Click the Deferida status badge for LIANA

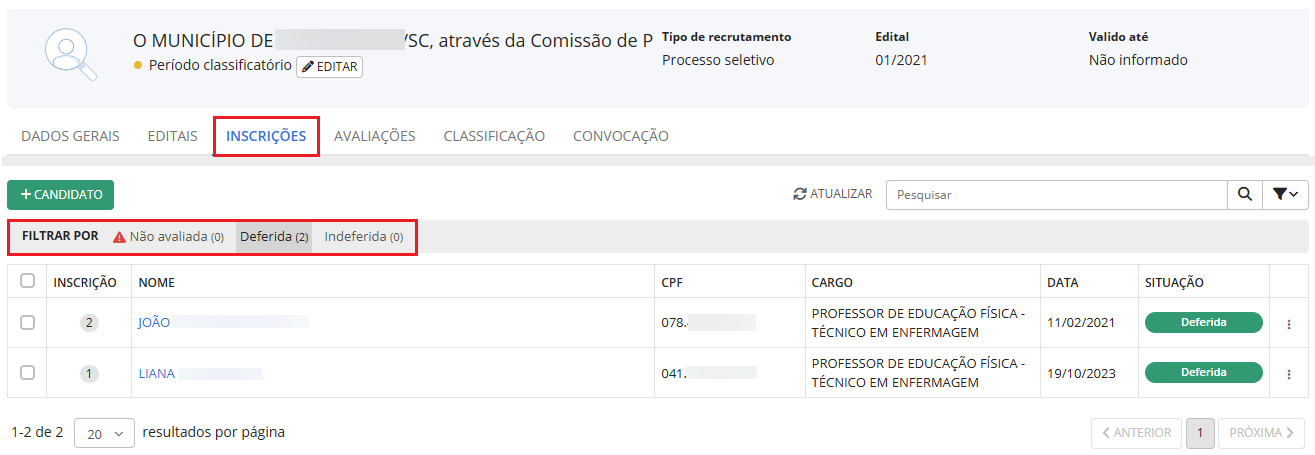[1203, 372]
